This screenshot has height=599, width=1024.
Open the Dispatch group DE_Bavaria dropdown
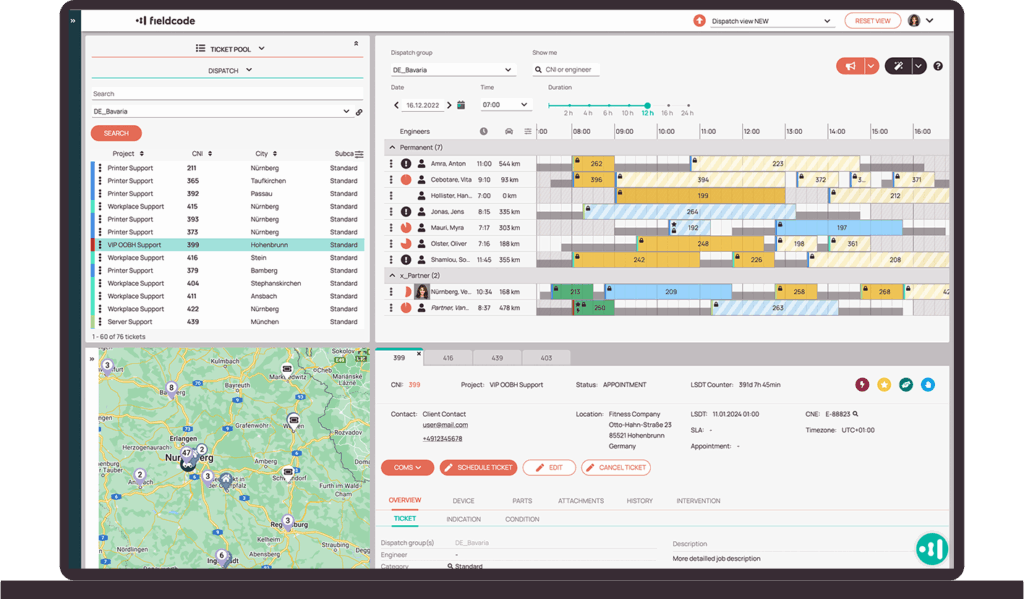coord(453,70)
